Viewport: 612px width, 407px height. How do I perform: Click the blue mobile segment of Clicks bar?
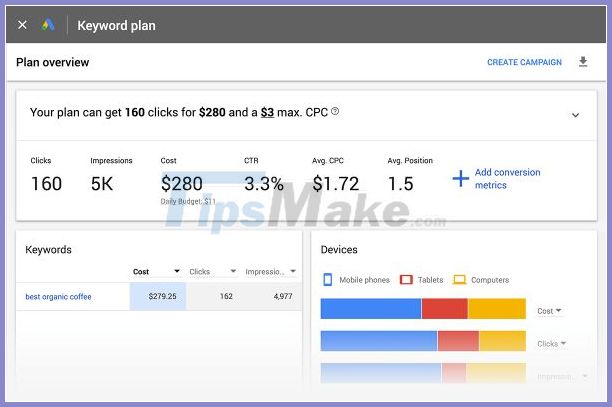click(379, 341)
